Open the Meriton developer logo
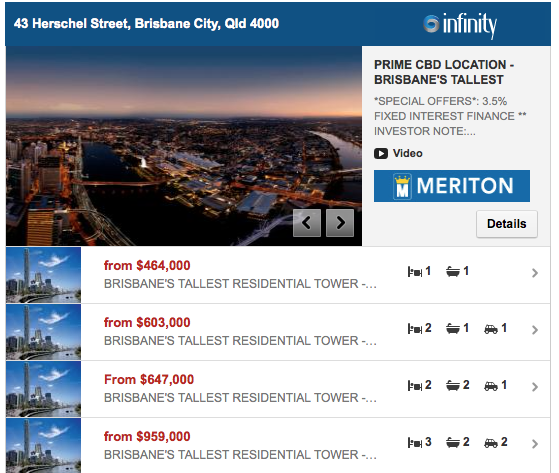The height and width of the screenshot is (473, 559). point(452,186)
